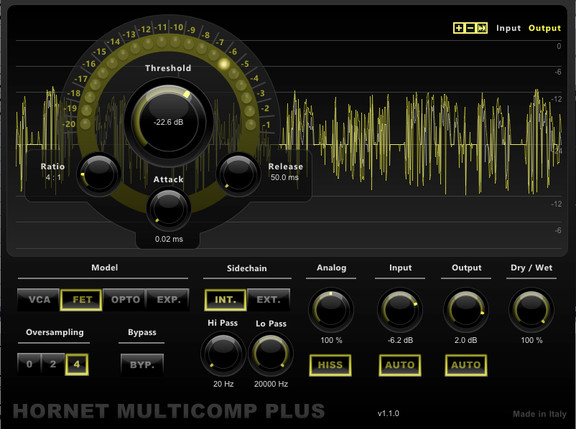
Task: Select the OPTO compressor model
Action: point(125,300)
